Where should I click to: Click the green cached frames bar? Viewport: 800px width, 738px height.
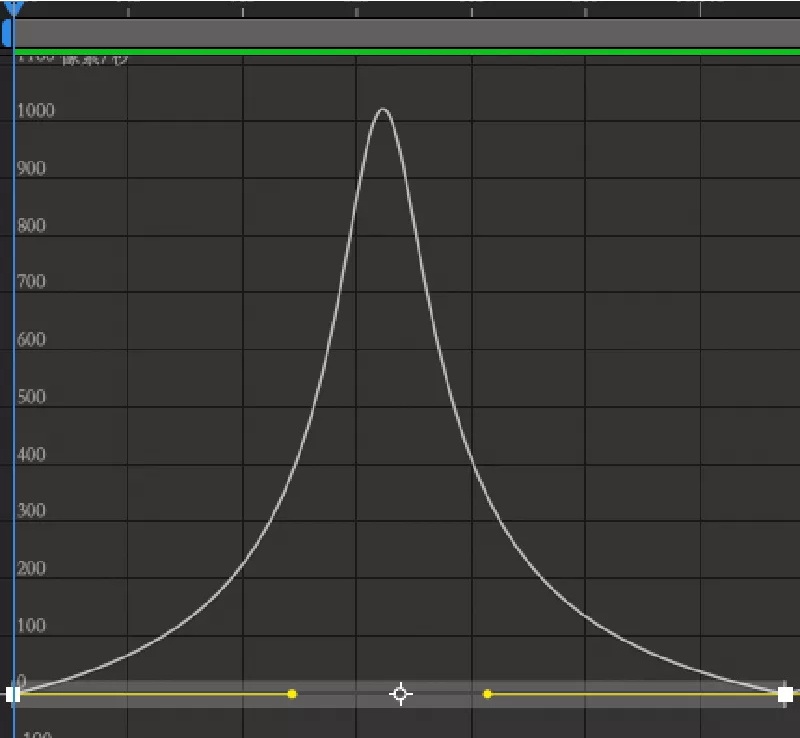(407, 52)
